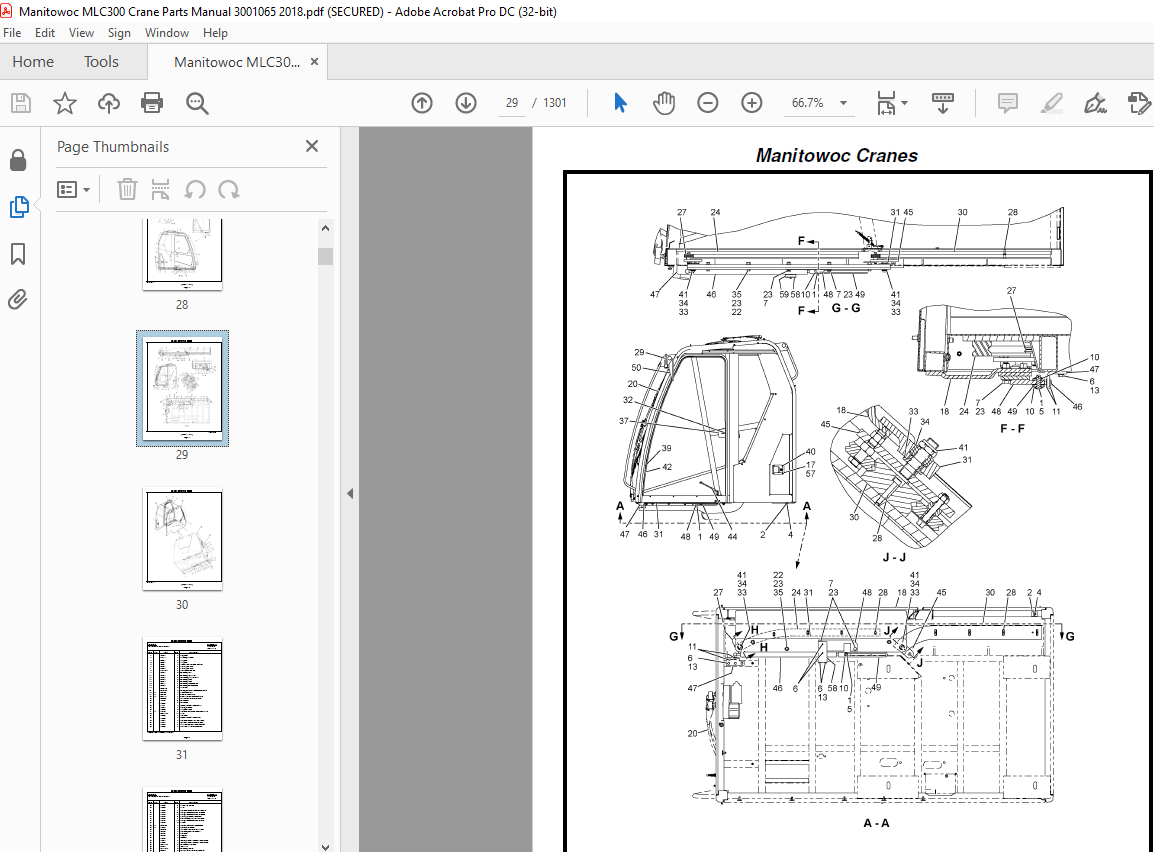Image resolution: width=1154 pixels, height=852 pixels.
Task: Click the J - J section label
Action: (894, 558)
